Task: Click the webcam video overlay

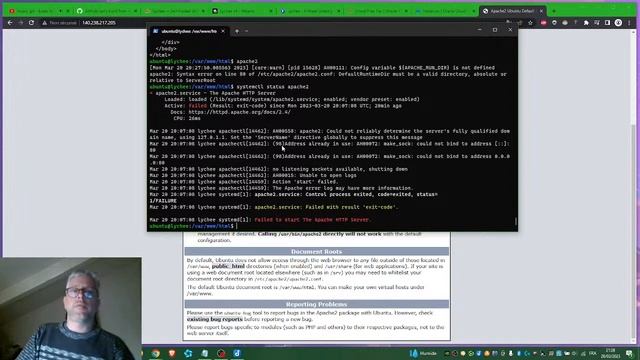Action: [71, 309]
